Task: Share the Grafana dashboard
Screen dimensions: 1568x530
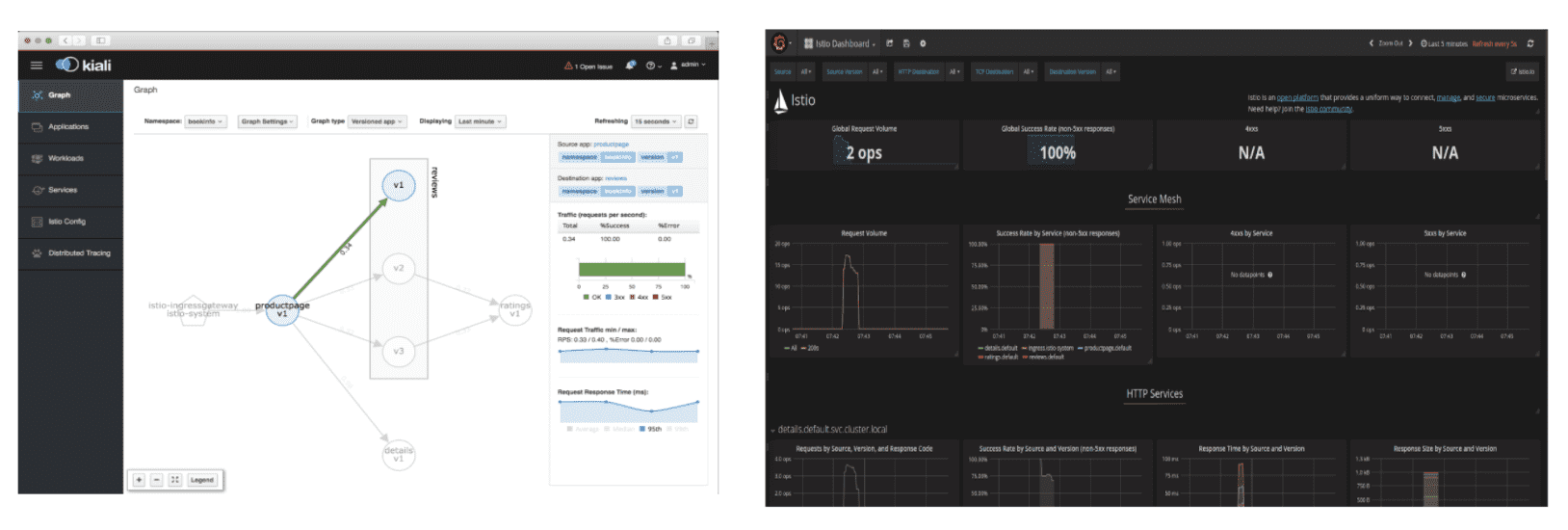Action: click(890, 43)
